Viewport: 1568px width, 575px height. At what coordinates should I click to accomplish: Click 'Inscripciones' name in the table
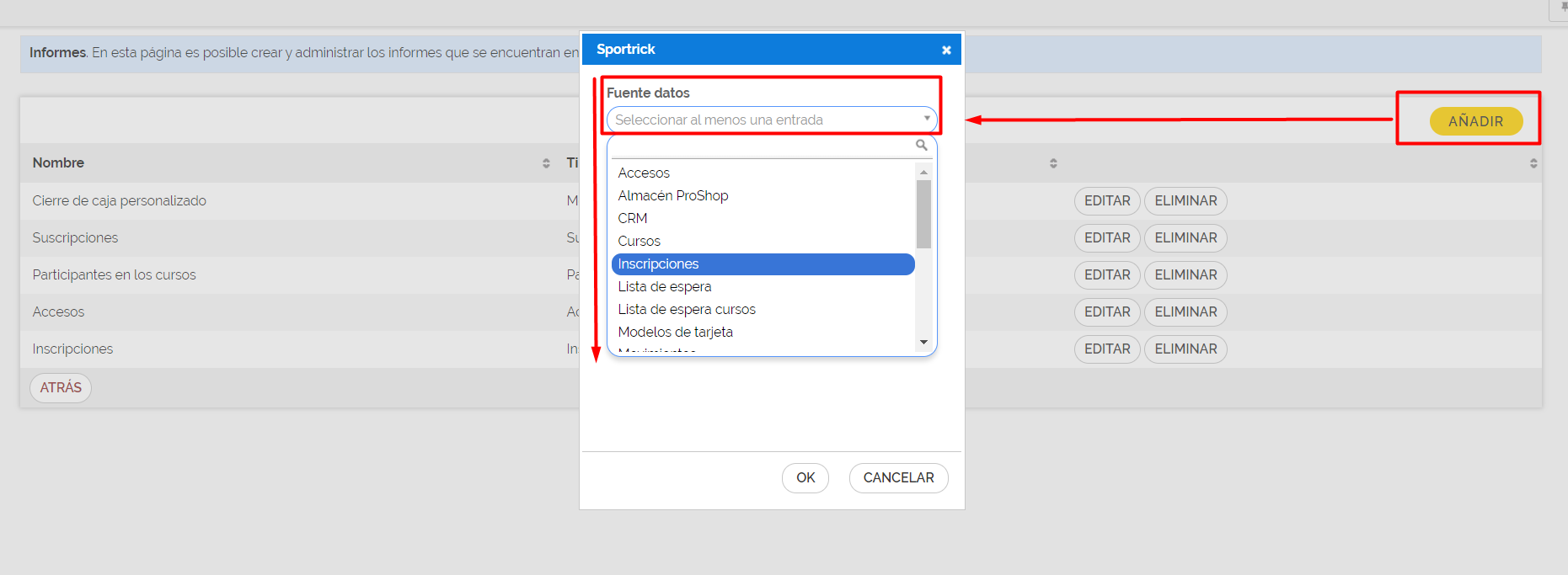click(x=72, y=349)
